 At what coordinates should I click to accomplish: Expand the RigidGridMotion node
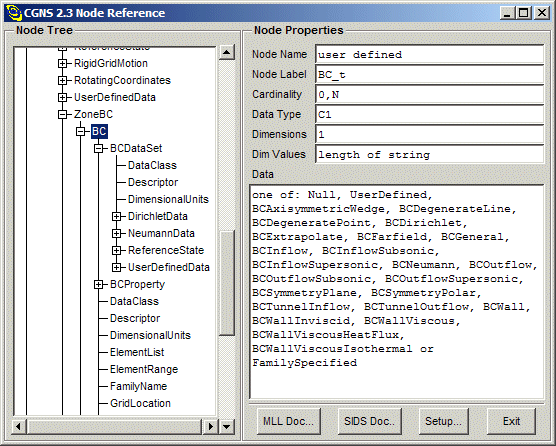[62, 63]
